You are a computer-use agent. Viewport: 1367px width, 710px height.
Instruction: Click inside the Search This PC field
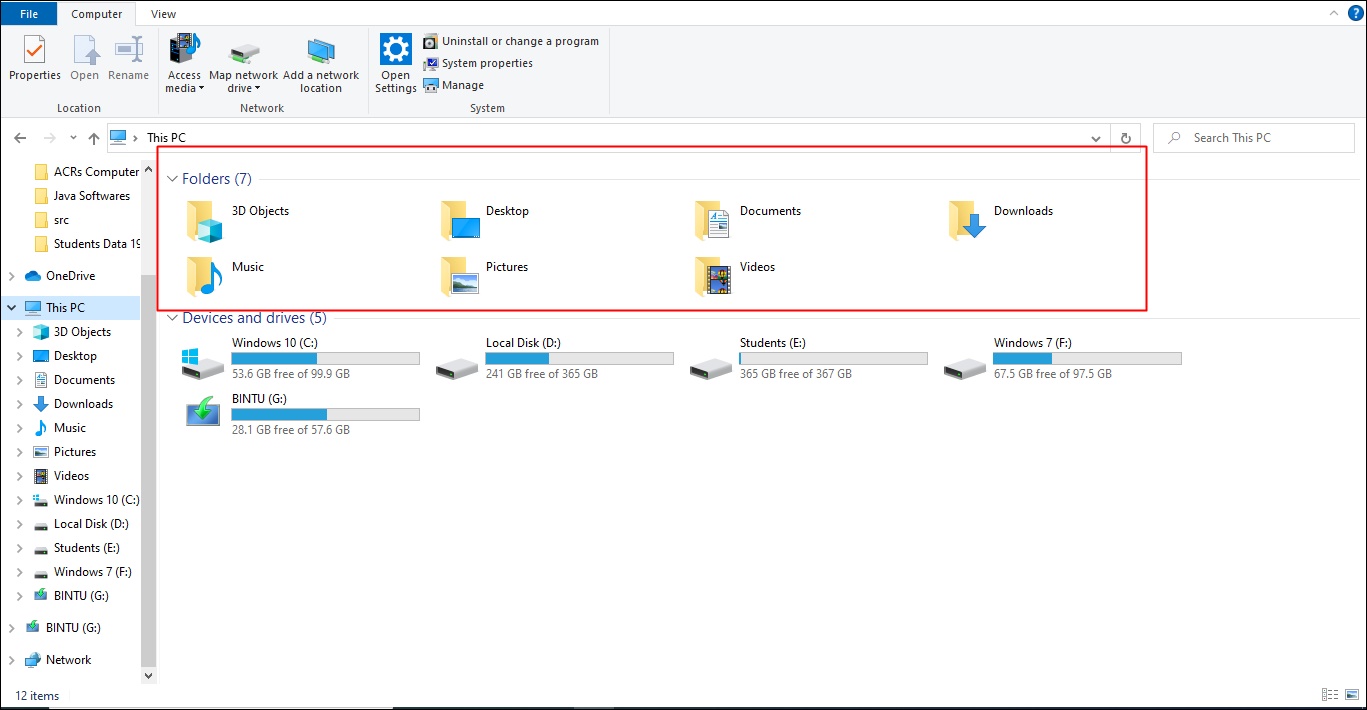1253,137
